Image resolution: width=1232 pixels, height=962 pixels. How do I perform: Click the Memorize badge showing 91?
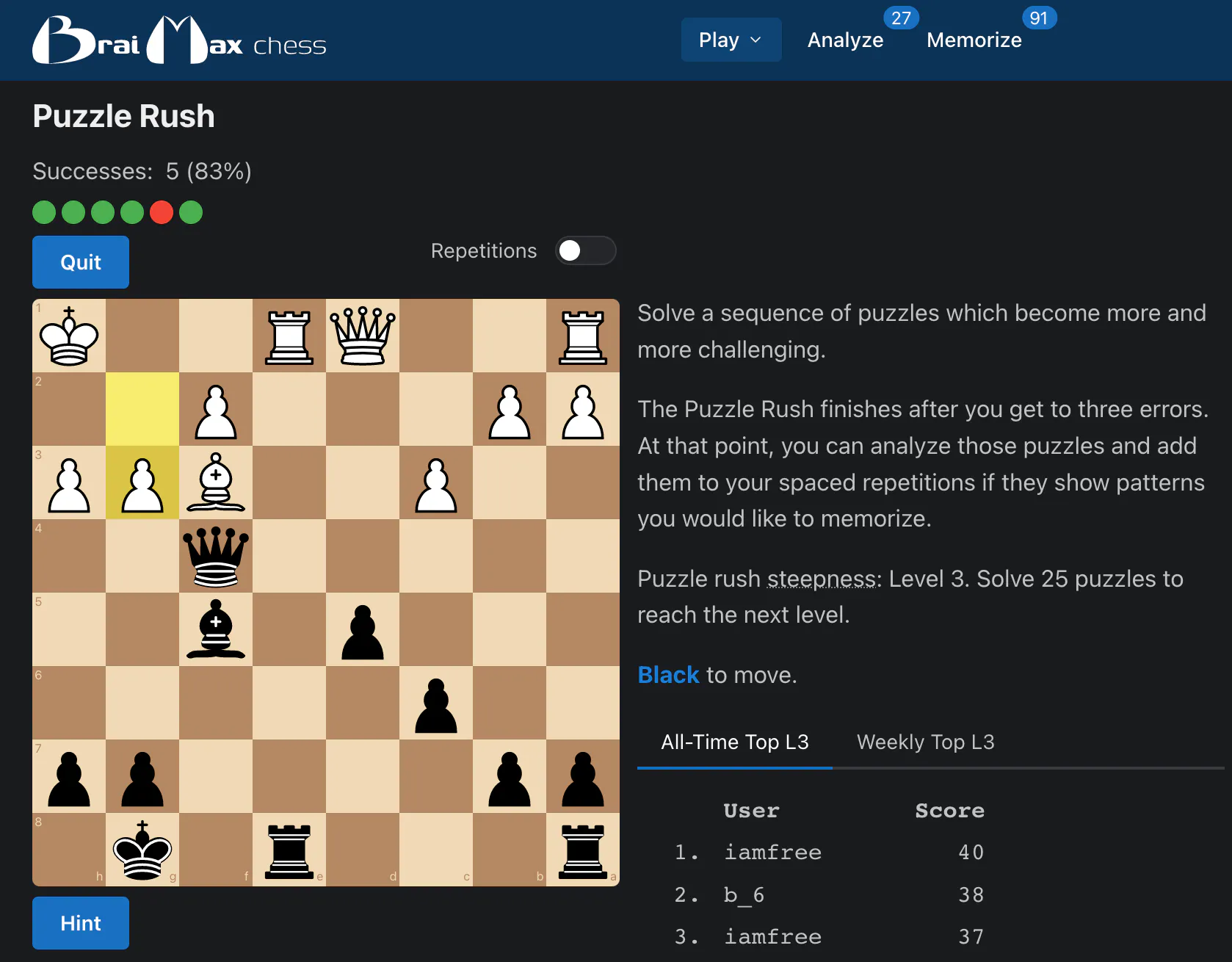[1039, 18]
